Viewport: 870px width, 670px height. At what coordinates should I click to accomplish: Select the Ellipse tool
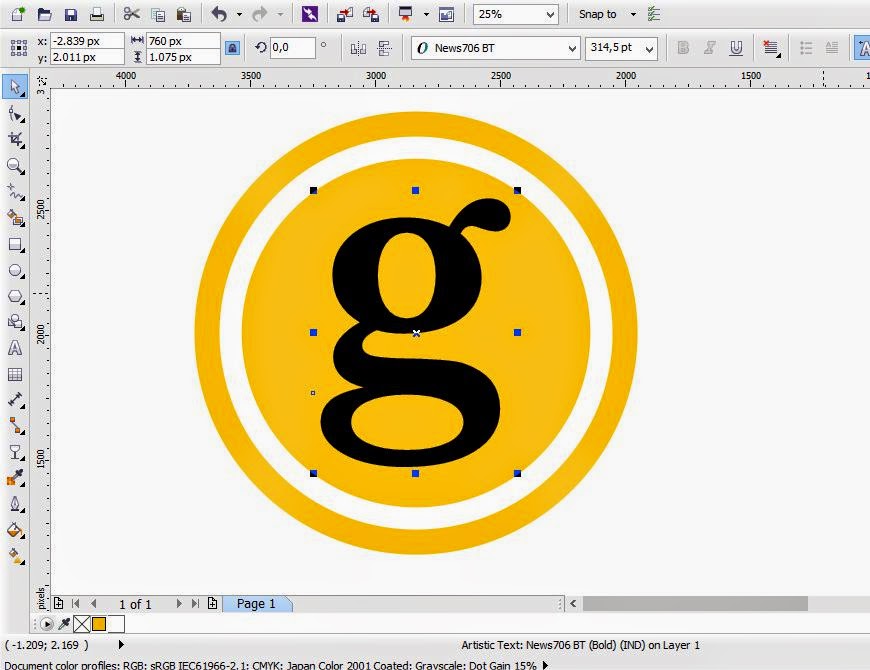(16, 271)
